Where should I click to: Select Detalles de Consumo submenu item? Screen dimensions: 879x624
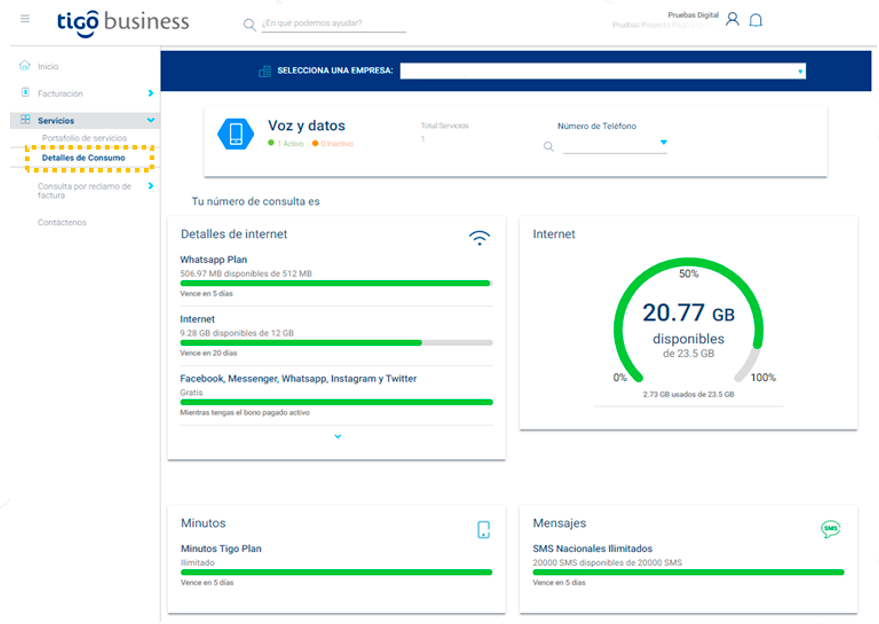coord(84,158)
